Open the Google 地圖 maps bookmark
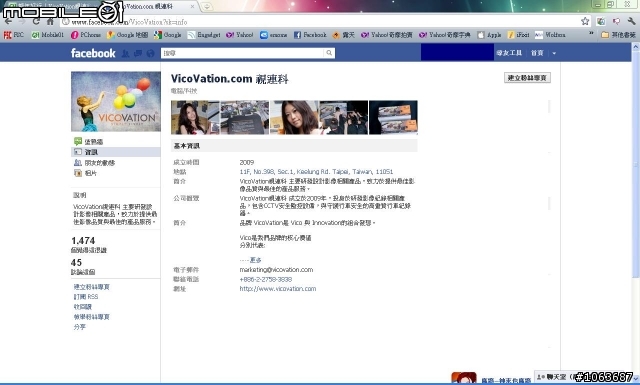This screenshot has width=640, height=385. point(127,35)
